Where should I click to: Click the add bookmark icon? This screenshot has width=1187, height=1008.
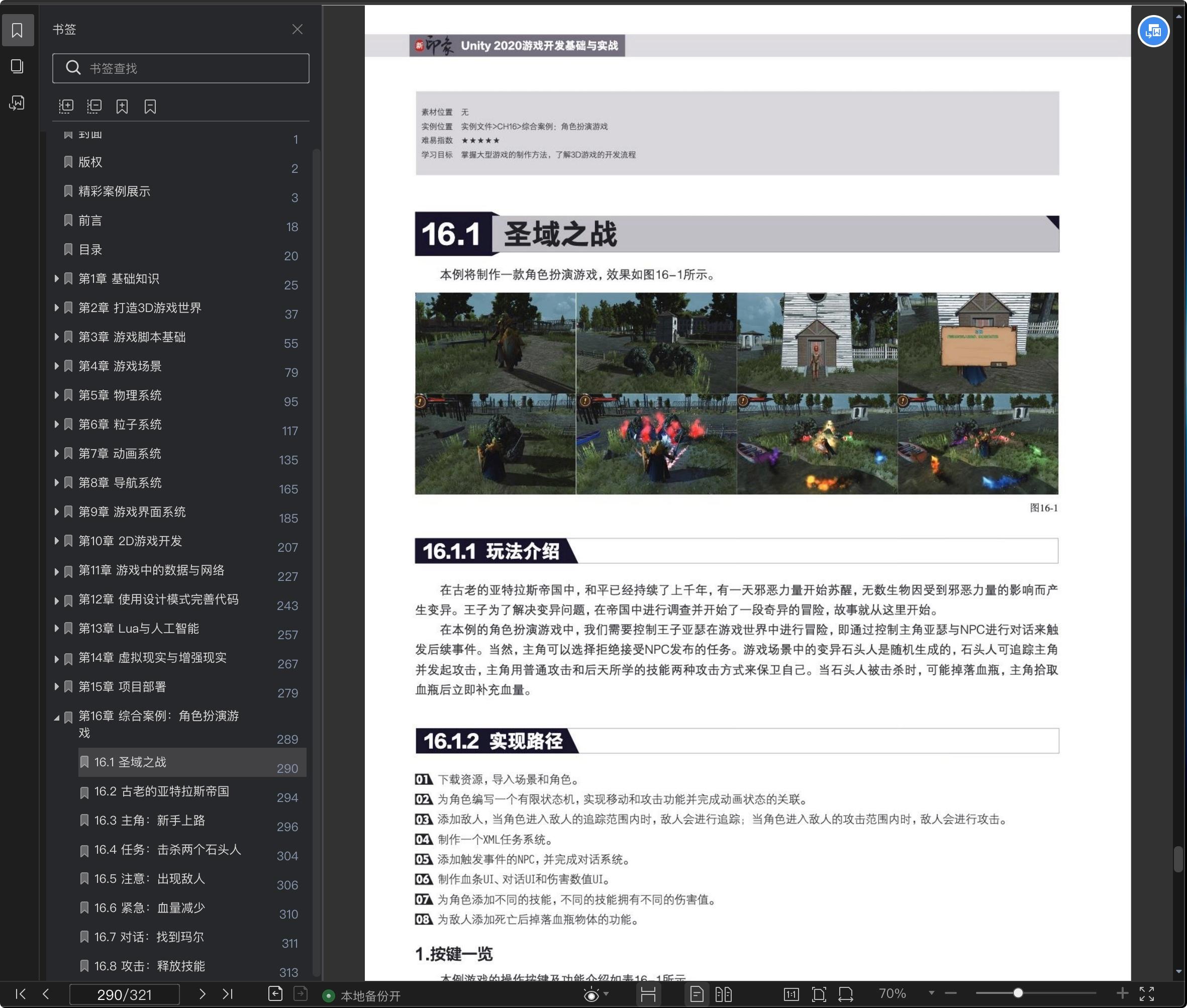click(x=122, y=106)
